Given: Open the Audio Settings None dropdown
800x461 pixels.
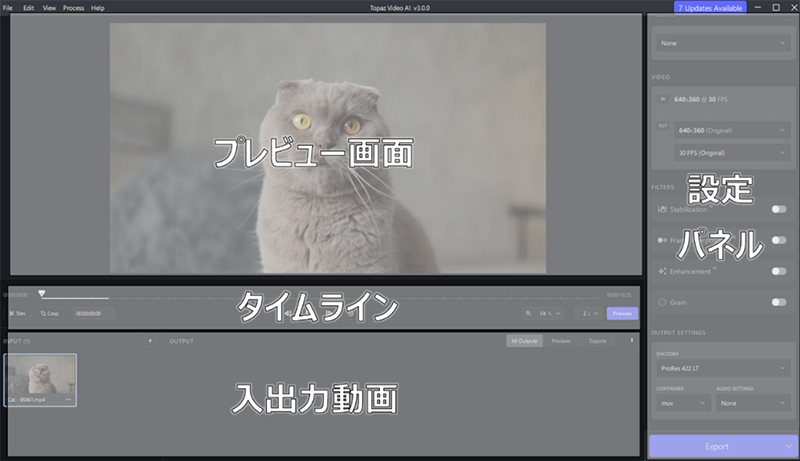Looking at the screenshot, I should point(753,403).
